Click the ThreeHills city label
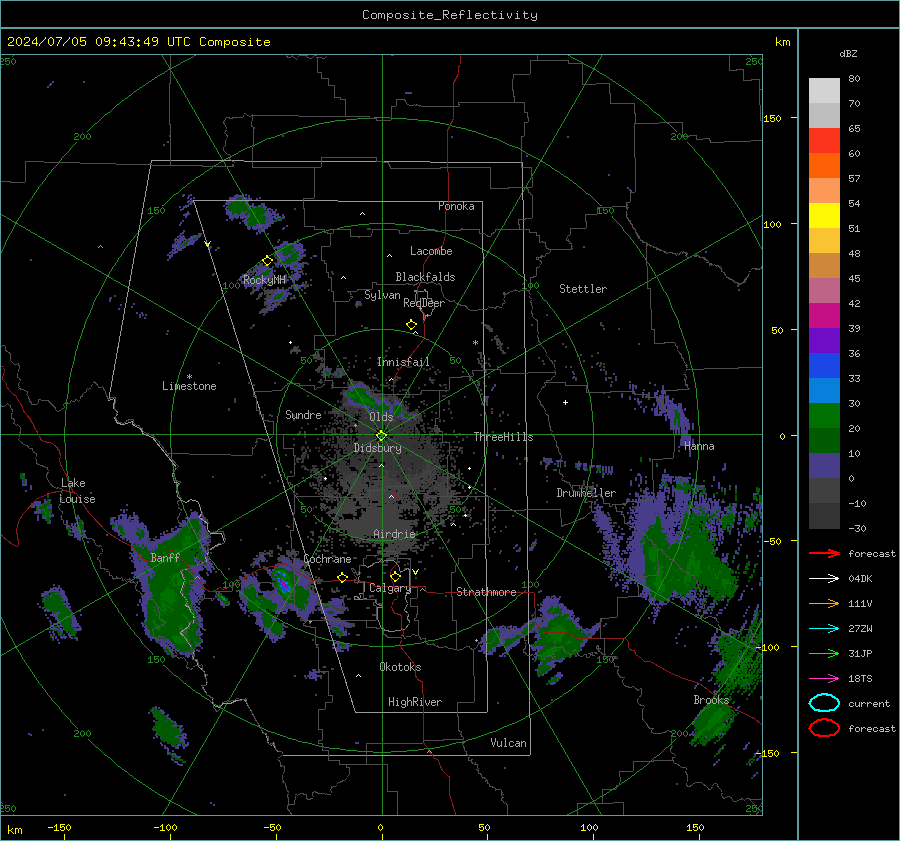Viewport: 900px width, 841px height. tap(503, 437)
